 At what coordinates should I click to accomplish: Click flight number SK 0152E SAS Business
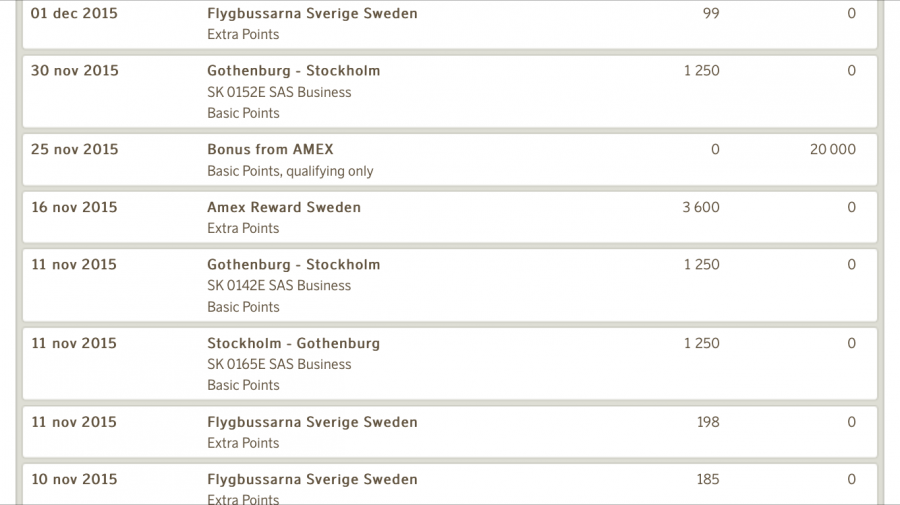[279, 92]
